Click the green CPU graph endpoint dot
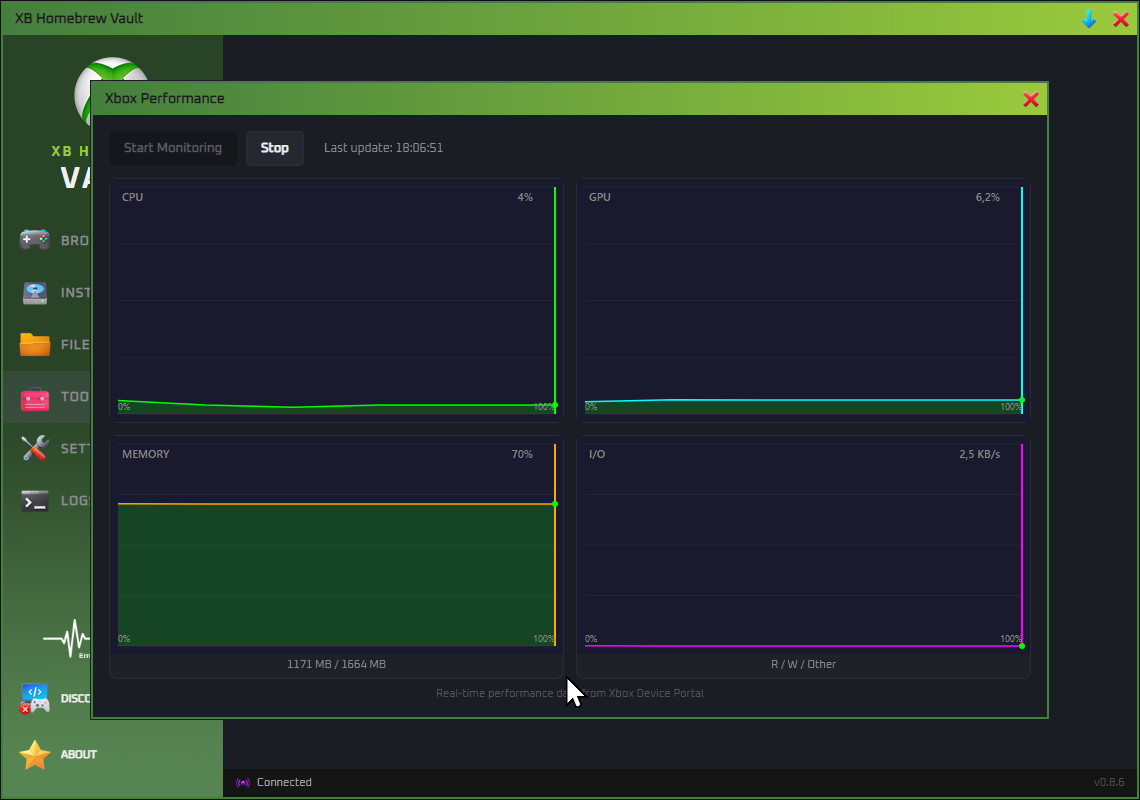1140x800 pixels. pyautogui.click(x=555, y=405)
